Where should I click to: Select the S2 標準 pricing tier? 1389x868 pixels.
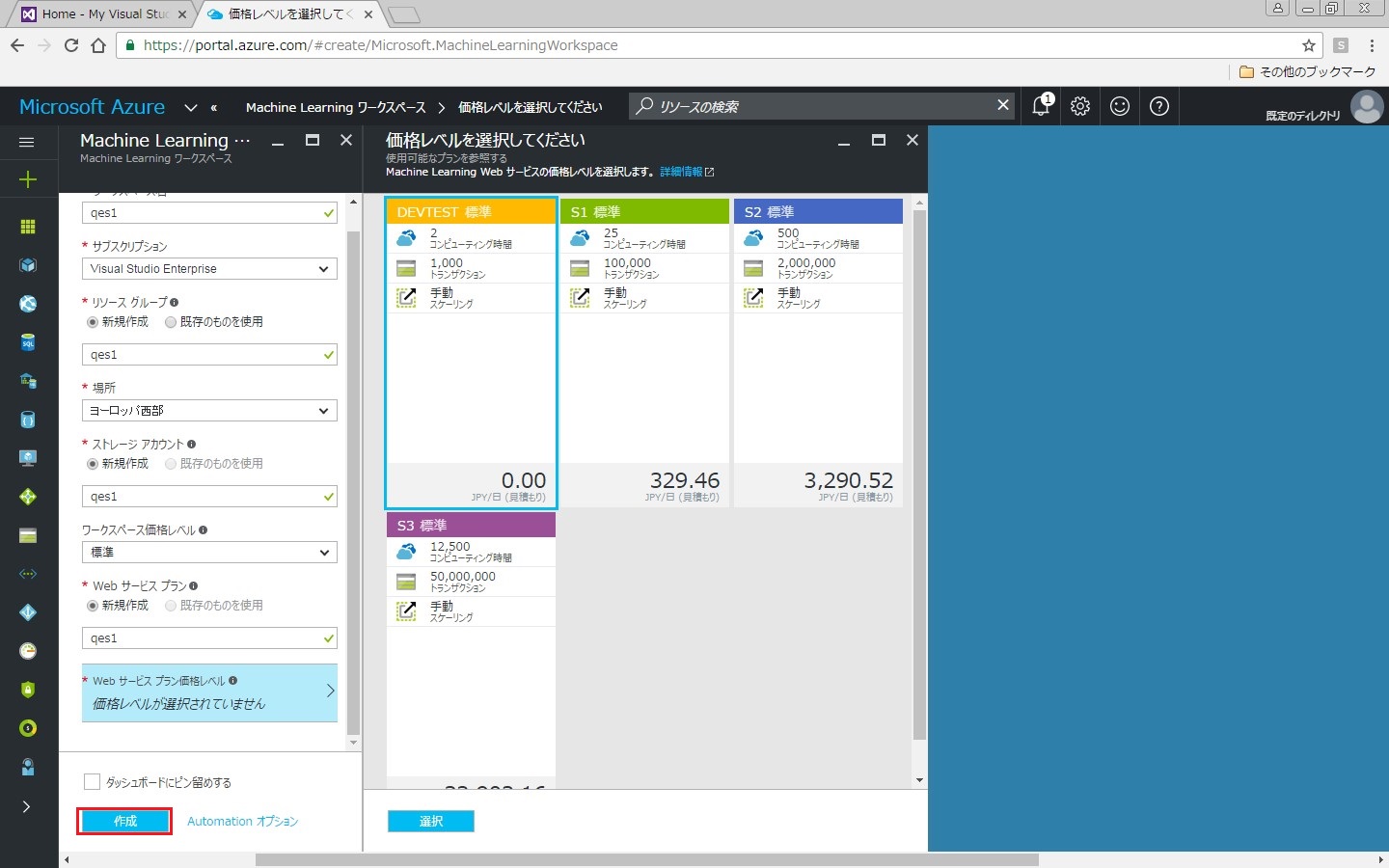pyautogui.click(x=818, y=353)
